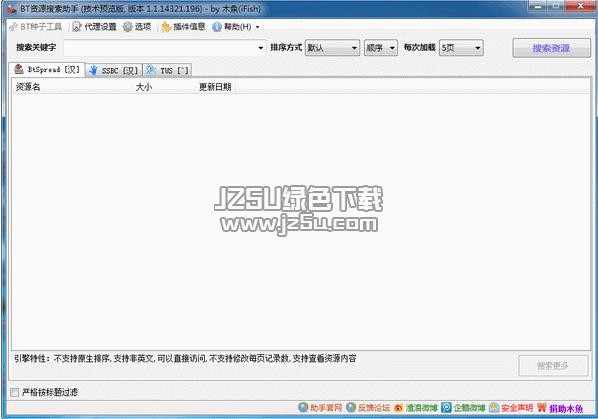Open the 帮助(H) menu

(232, 27)
